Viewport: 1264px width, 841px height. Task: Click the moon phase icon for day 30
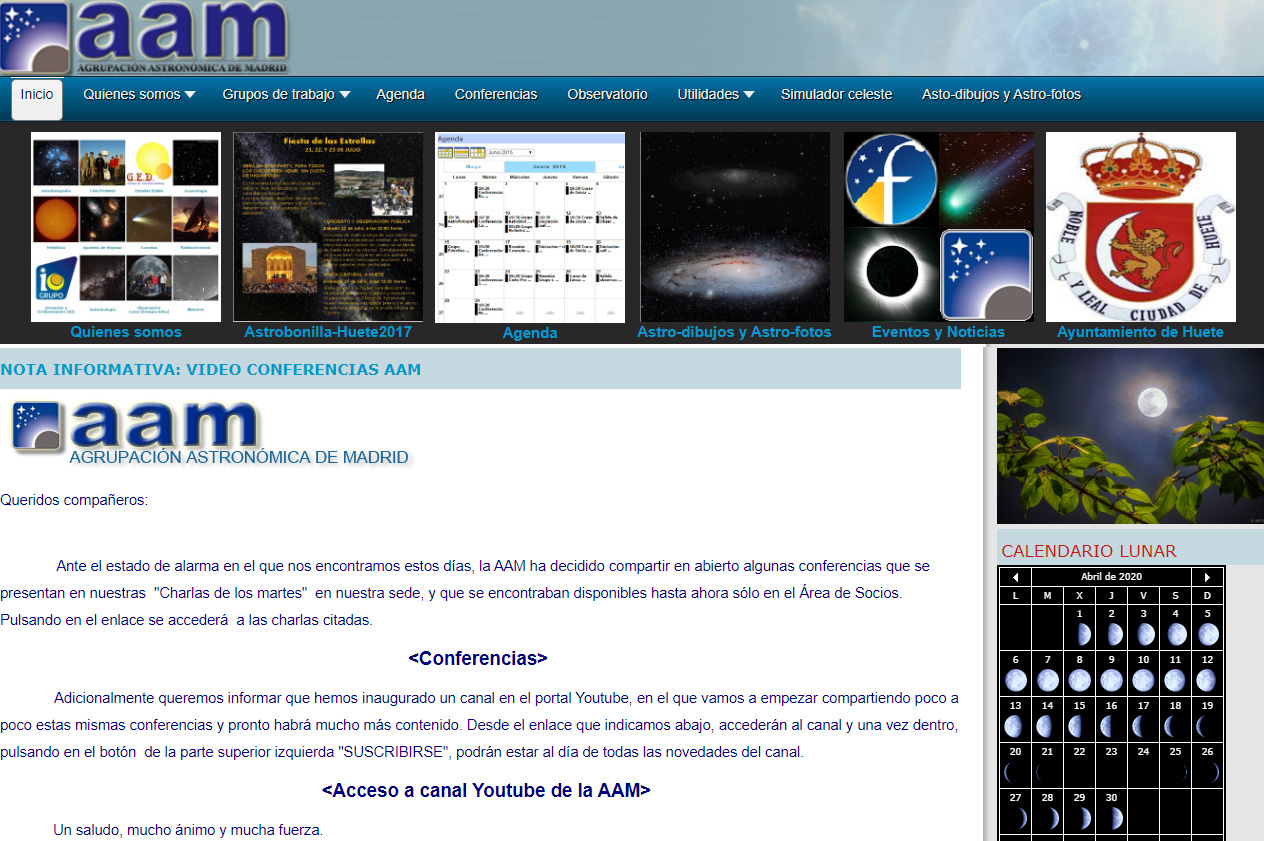[1112, 818]
